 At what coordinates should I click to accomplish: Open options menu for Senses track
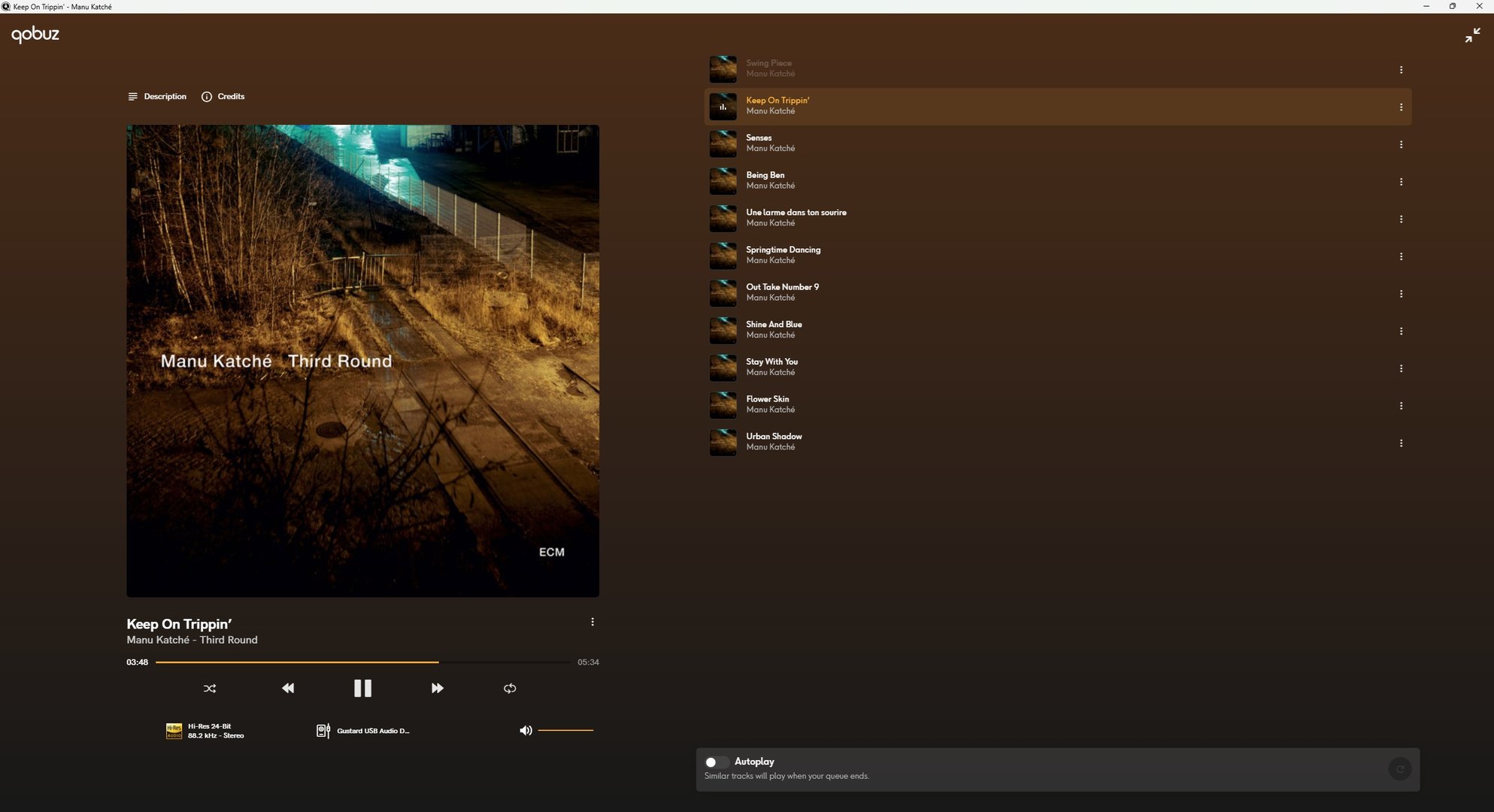tap(1401, 144)
